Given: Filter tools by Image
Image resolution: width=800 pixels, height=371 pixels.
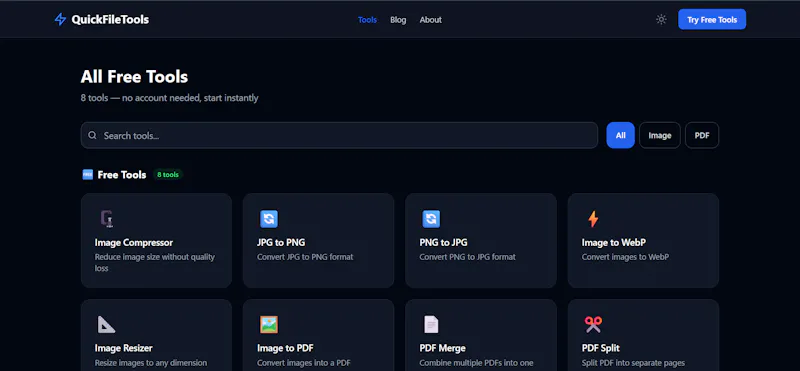Looking at the screenshot, I should (x=660, y=135).
